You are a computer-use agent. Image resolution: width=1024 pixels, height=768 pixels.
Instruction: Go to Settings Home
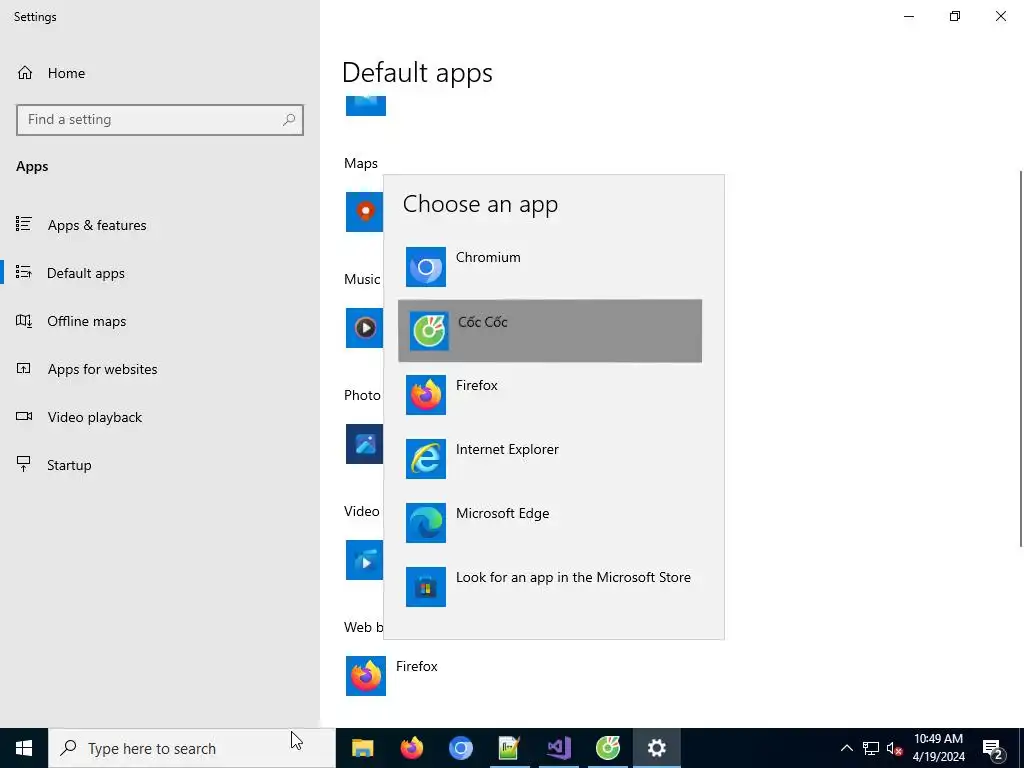[x=160, y=73]
